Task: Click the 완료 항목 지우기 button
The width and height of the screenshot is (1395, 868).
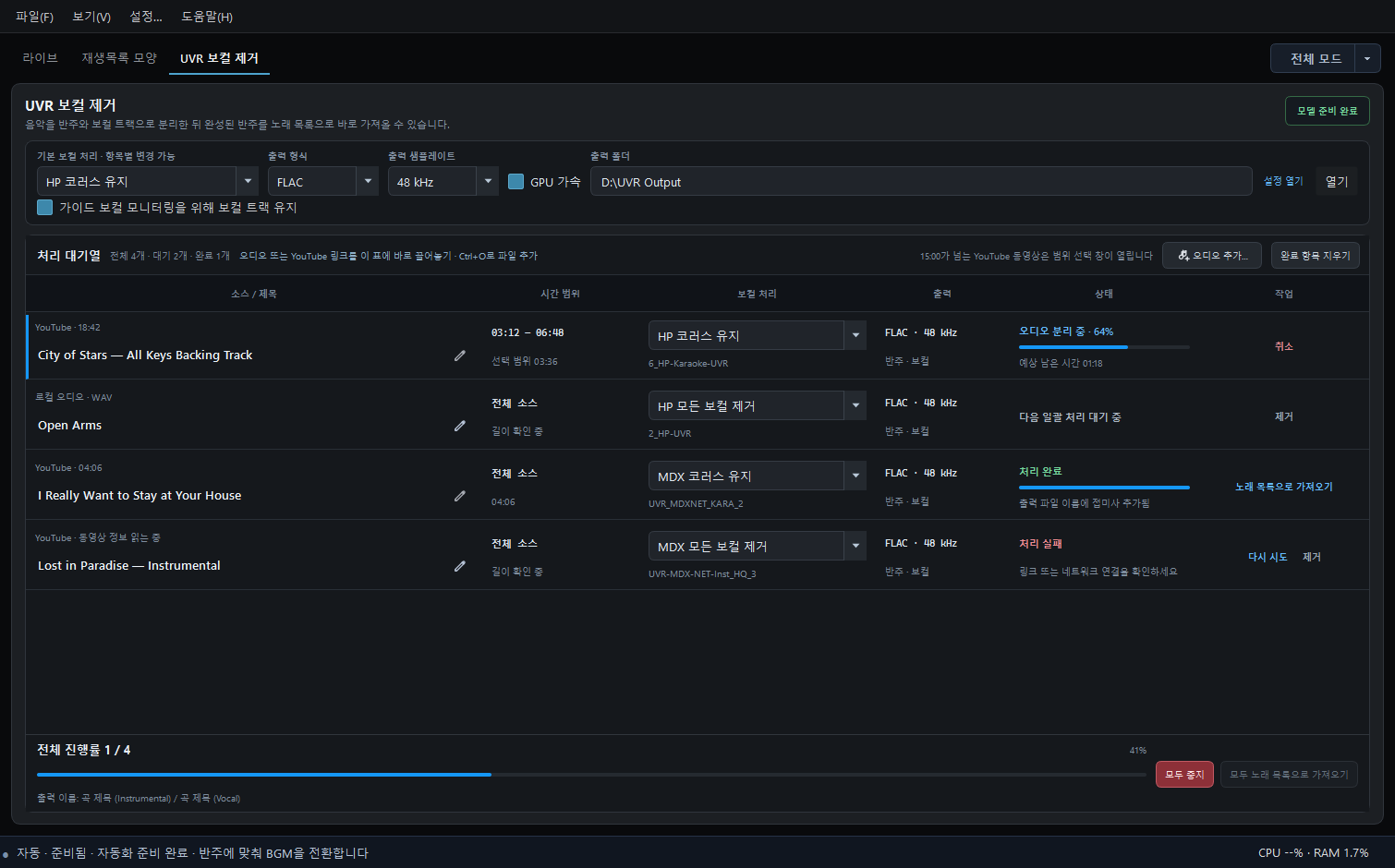Action: (1315, 256)
